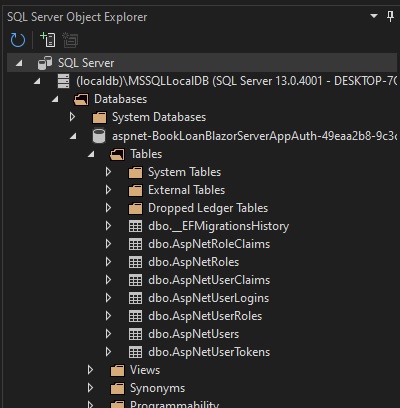This screenshot has width=400, height=408.
Task: Select the dbo.AspNetUserClaims label
Action: (209, 280)
